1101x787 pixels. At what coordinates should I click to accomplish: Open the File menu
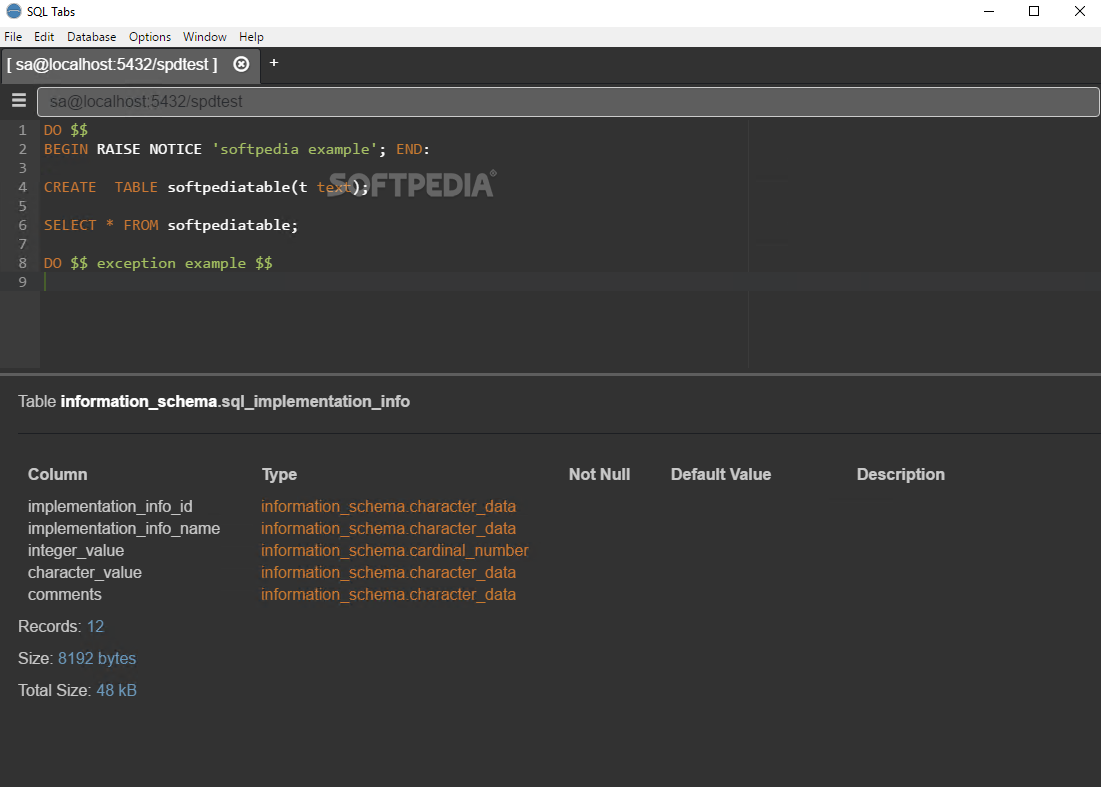(13, 37)
